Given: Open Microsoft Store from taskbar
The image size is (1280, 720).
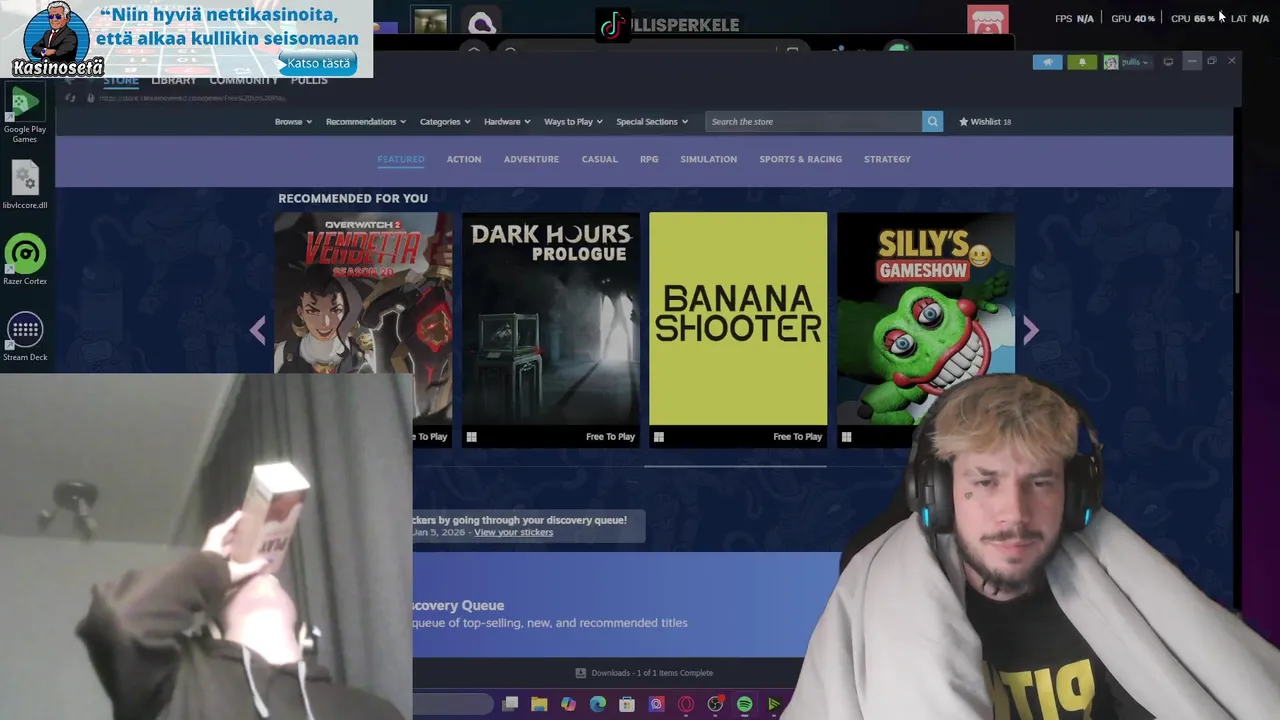Looking at the screenshot, I should (627, 704).
